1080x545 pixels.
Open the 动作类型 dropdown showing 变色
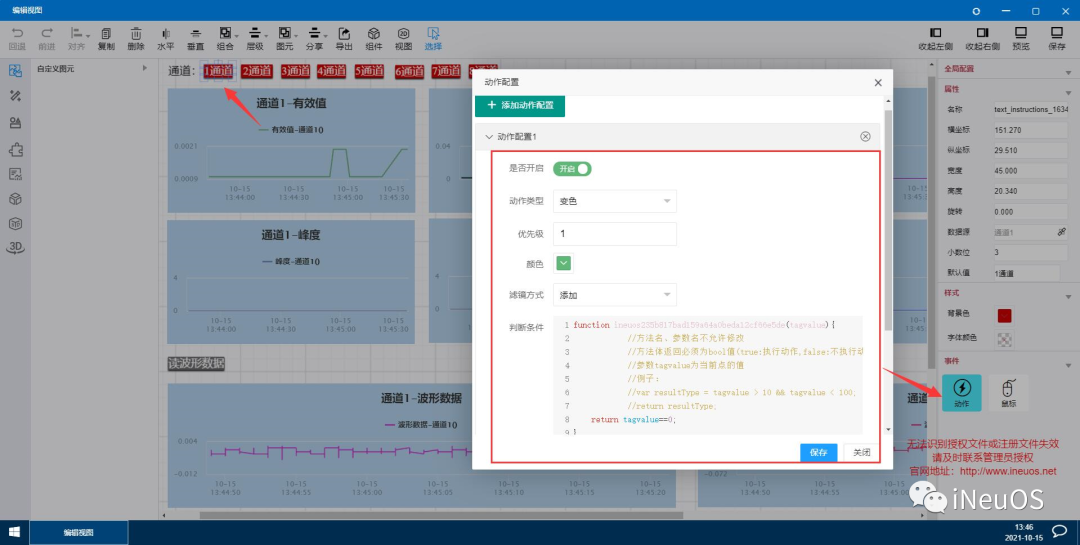[614, 201]
